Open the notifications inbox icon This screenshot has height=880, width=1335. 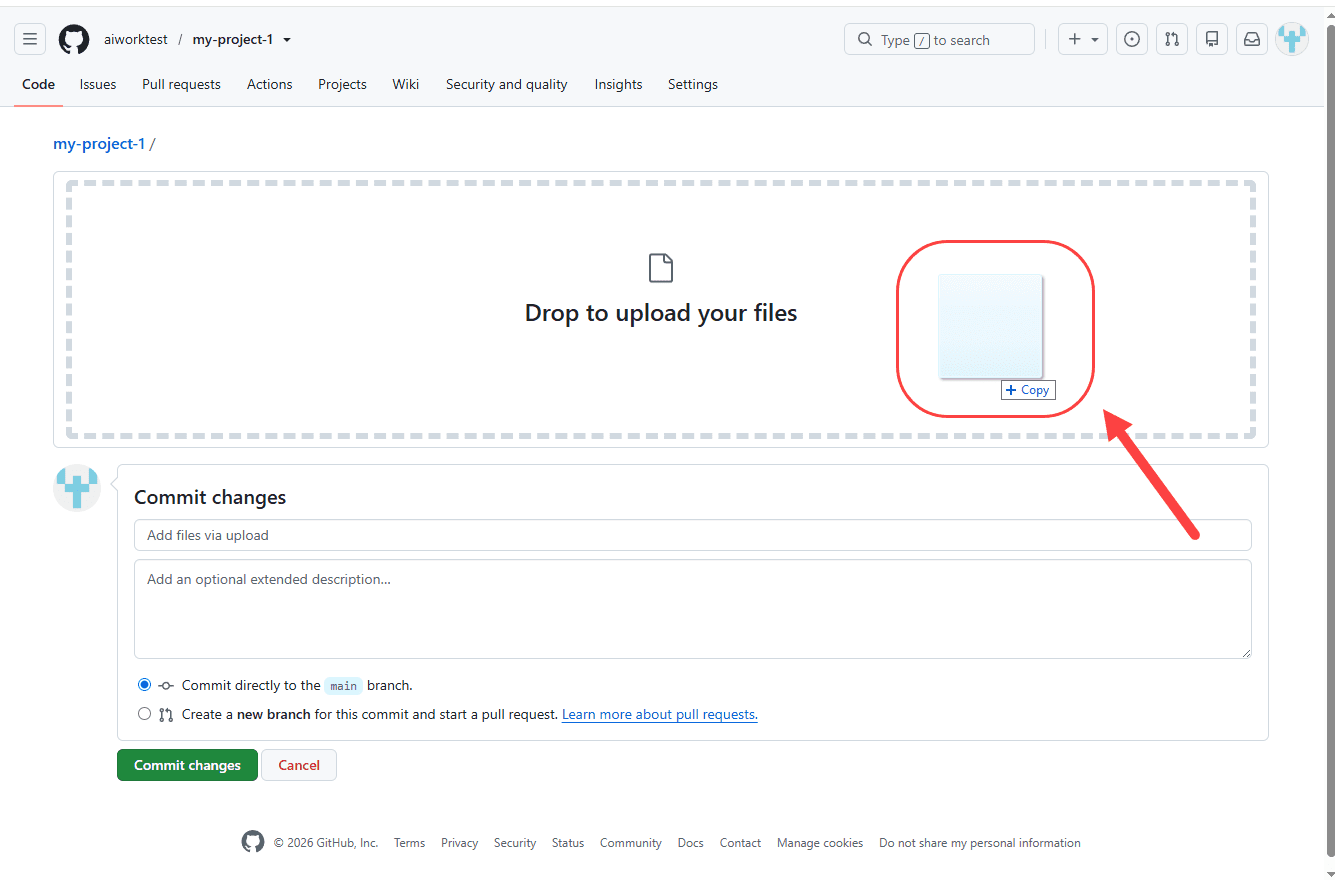coord(1252,39)
